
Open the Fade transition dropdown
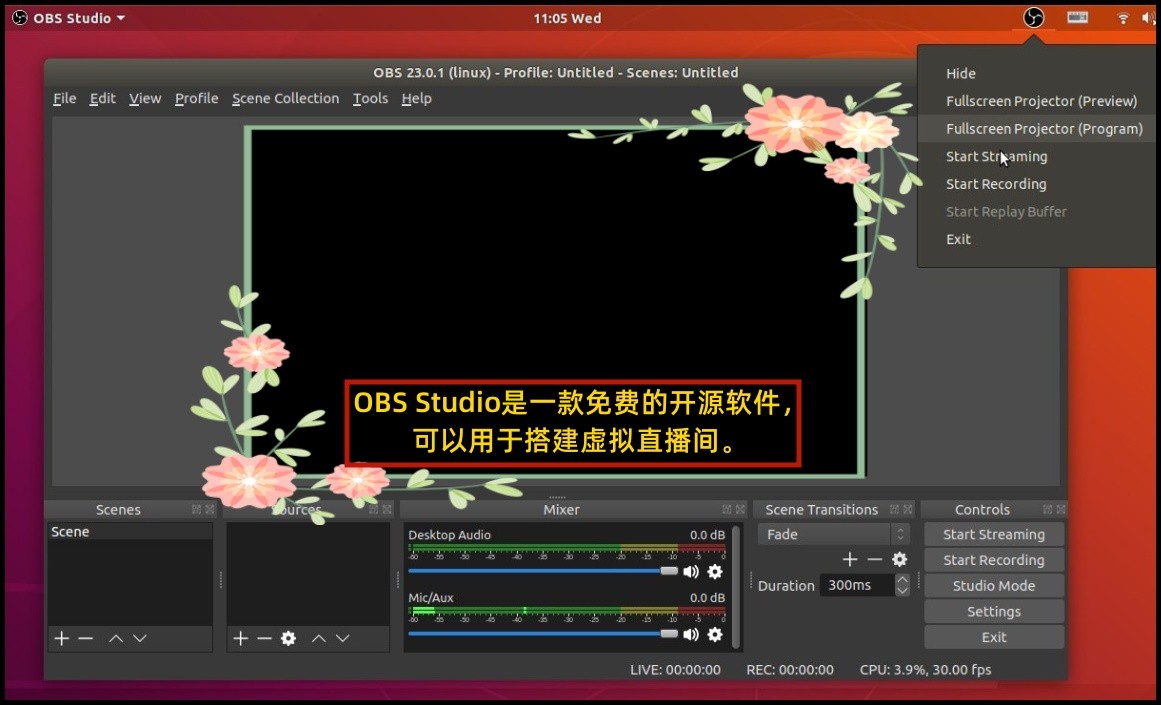[x=825, y=534]
